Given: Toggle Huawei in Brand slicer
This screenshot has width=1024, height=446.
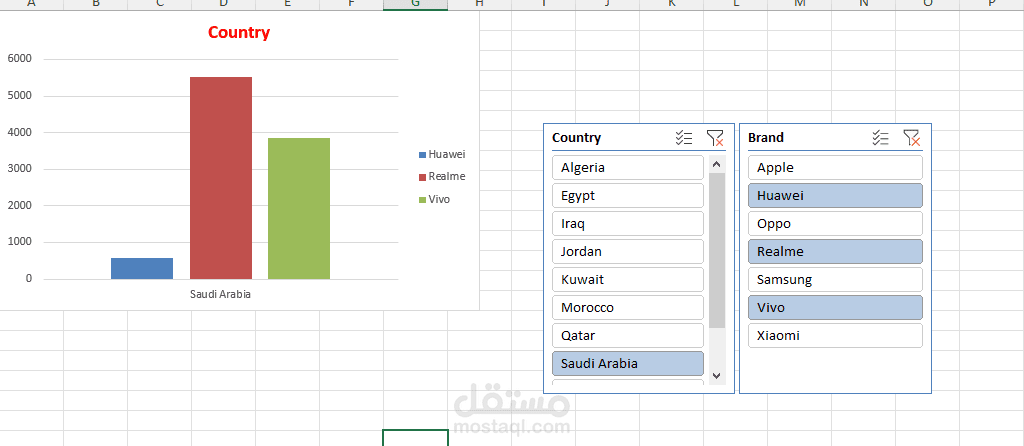Looking at the screenshot, I should pos(835,195).
